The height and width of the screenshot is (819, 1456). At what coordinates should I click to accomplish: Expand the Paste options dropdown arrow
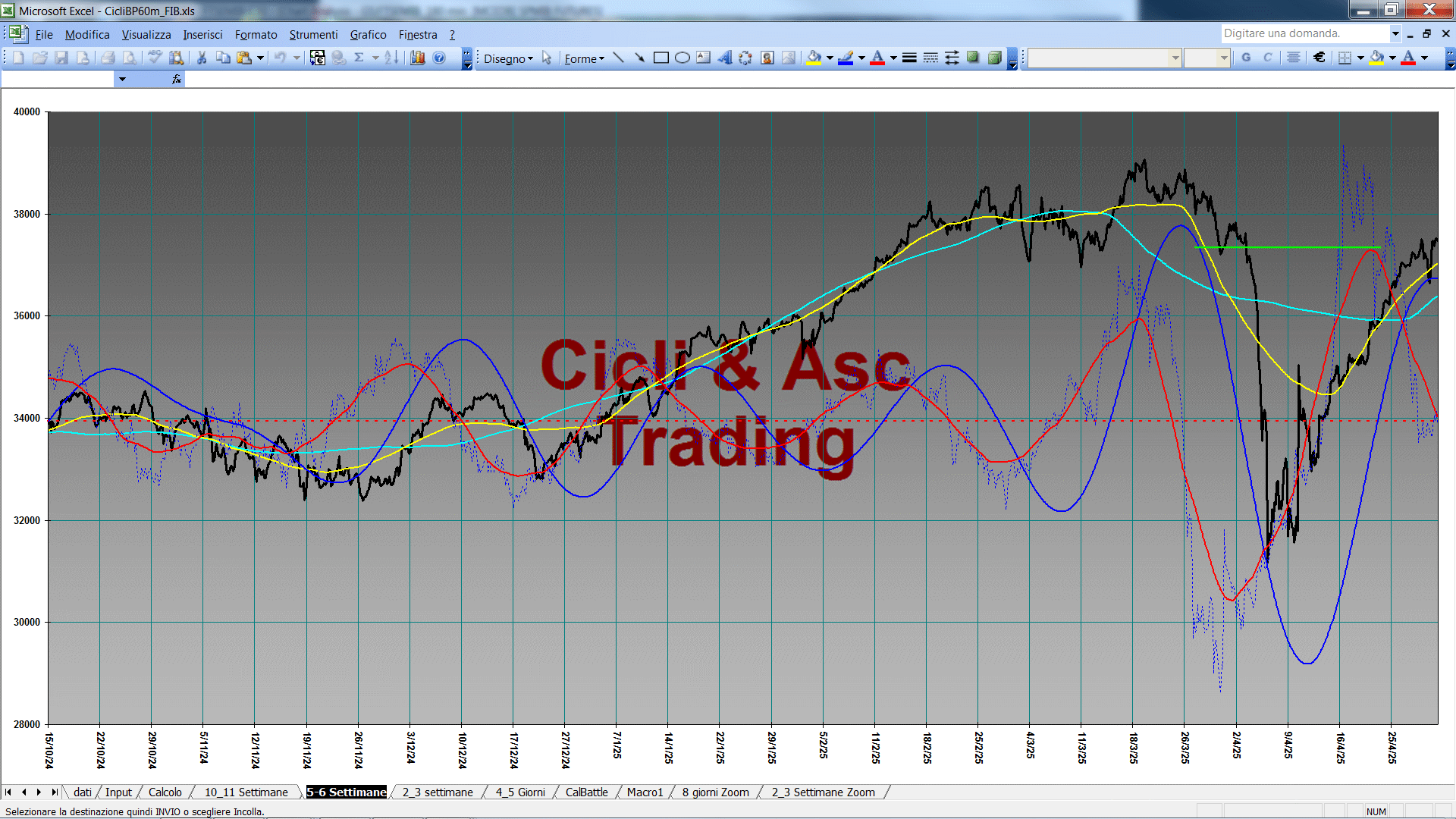coord(260,58)
